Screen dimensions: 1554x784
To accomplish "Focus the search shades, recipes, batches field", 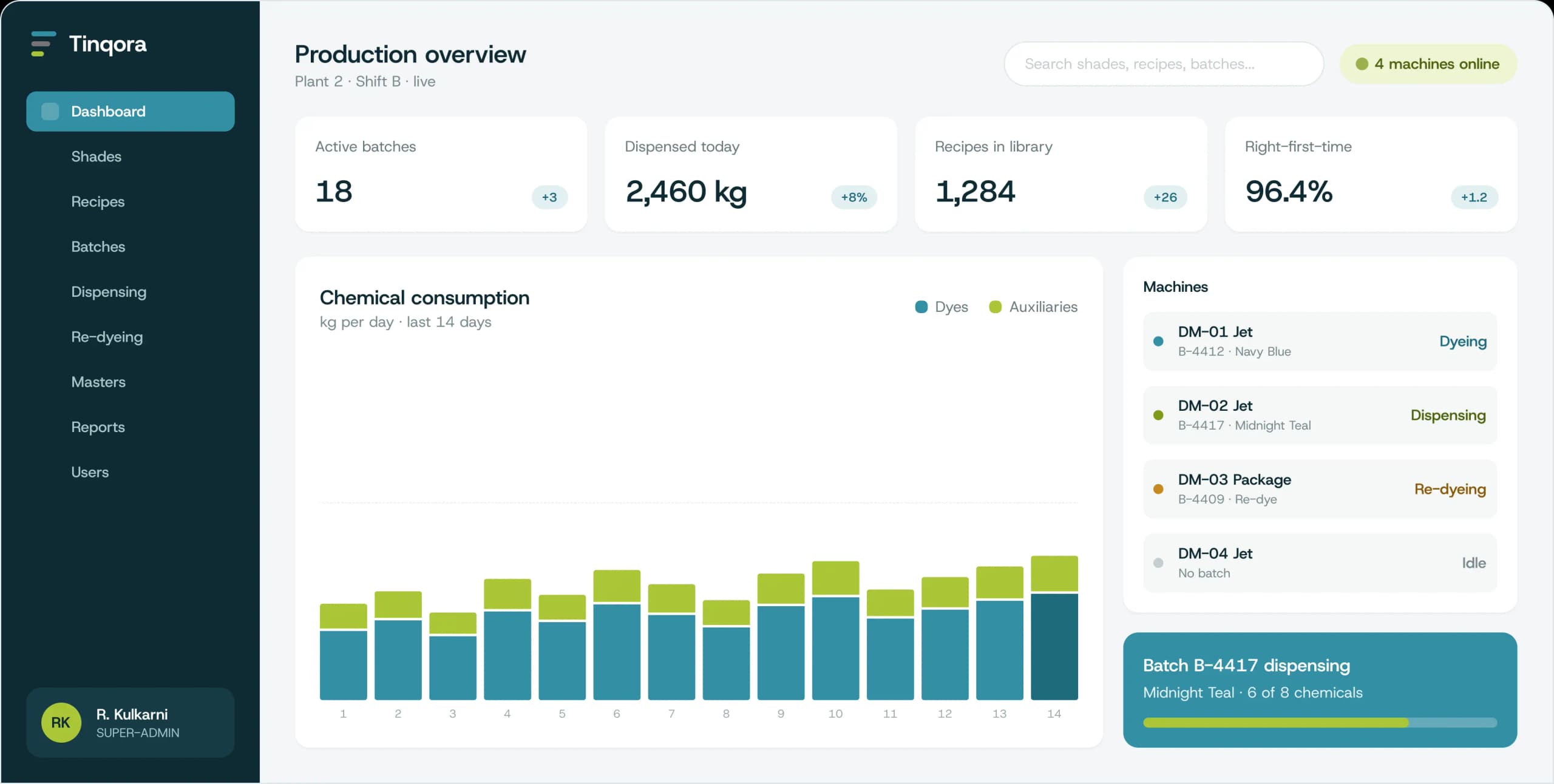I will pyautogui.click(x=1164, y=64).
